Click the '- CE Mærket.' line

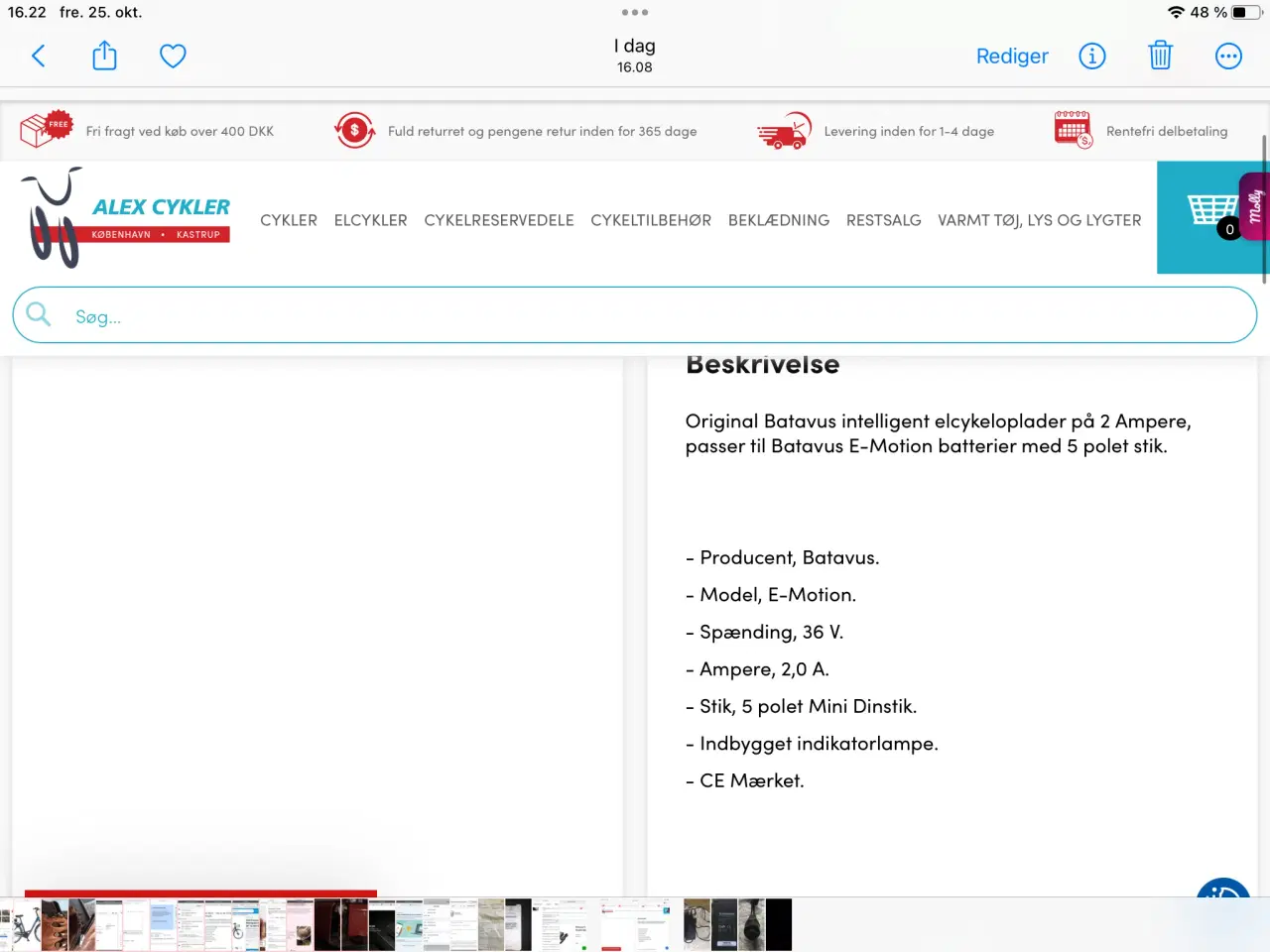click(744, 780)
